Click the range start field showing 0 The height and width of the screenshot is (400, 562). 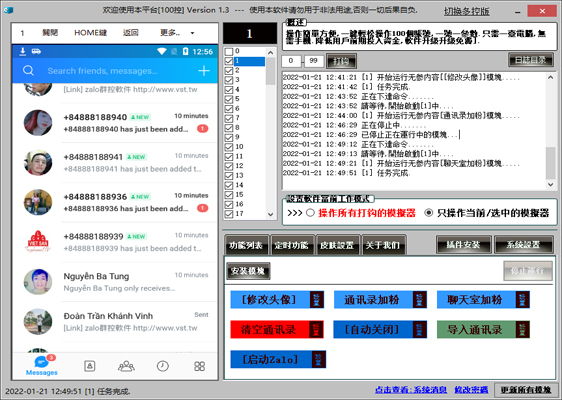click(291, 61)
